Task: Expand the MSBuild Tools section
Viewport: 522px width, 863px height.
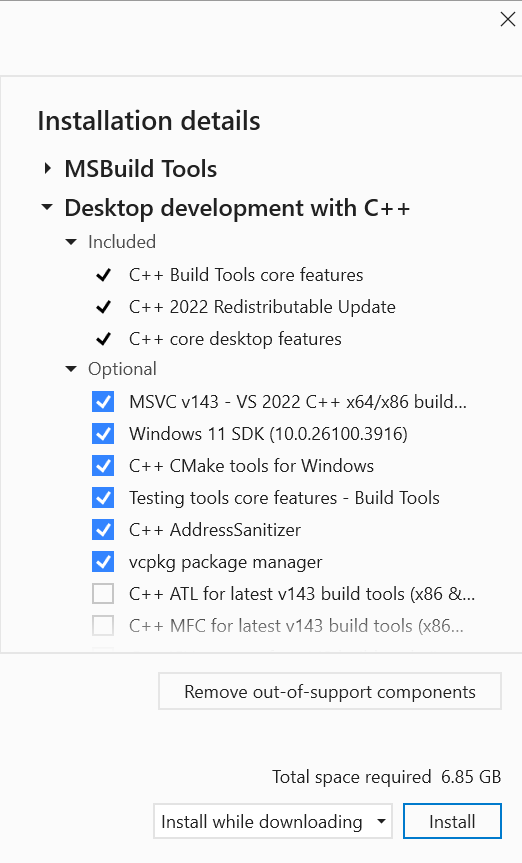Action: (48, 168)
